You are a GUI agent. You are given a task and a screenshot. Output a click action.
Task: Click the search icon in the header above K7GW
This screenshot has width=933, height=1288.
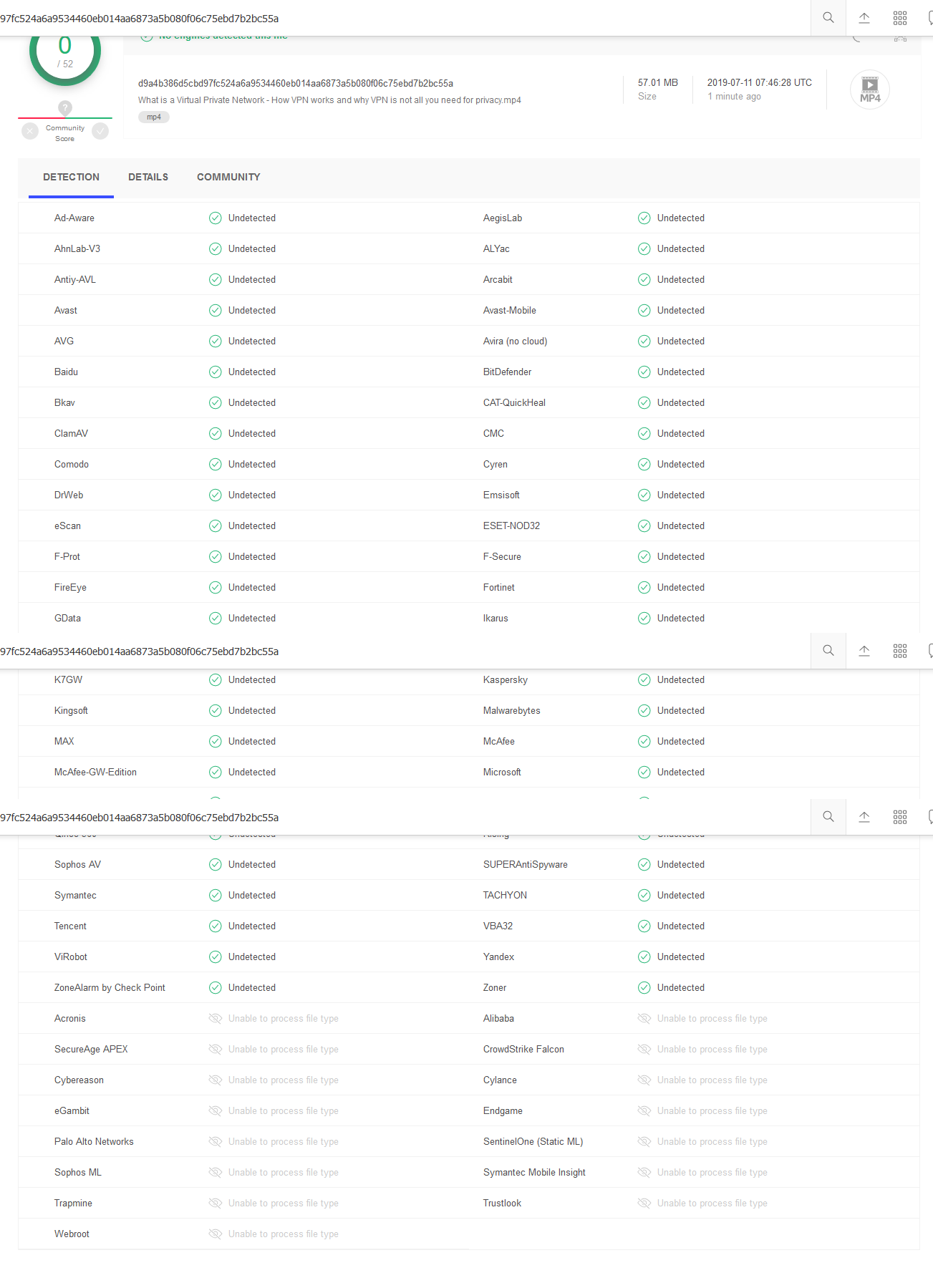click(828, 651)
